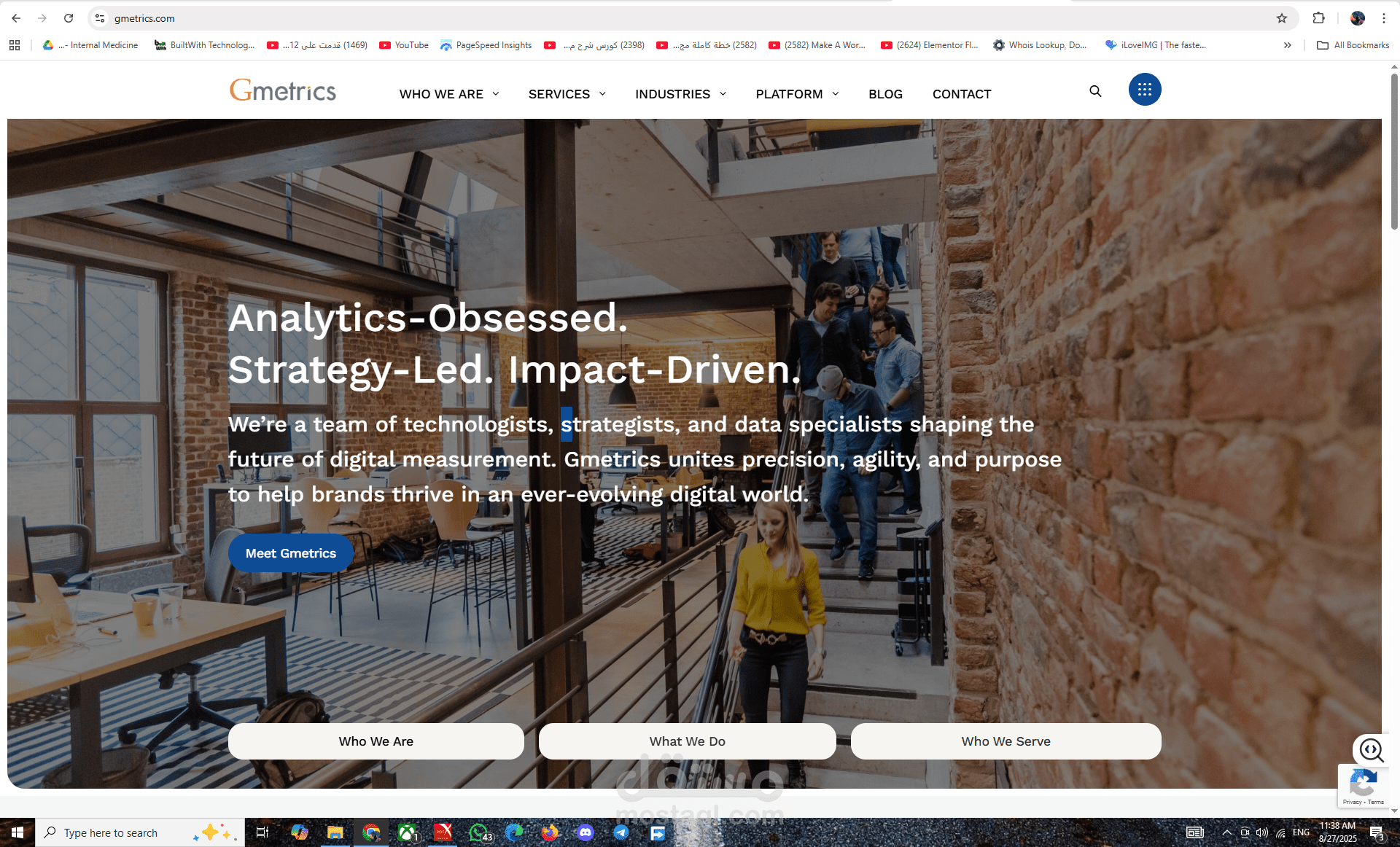
Task: Toggle Task View from the taskbar
Action: tap(262, 832)
